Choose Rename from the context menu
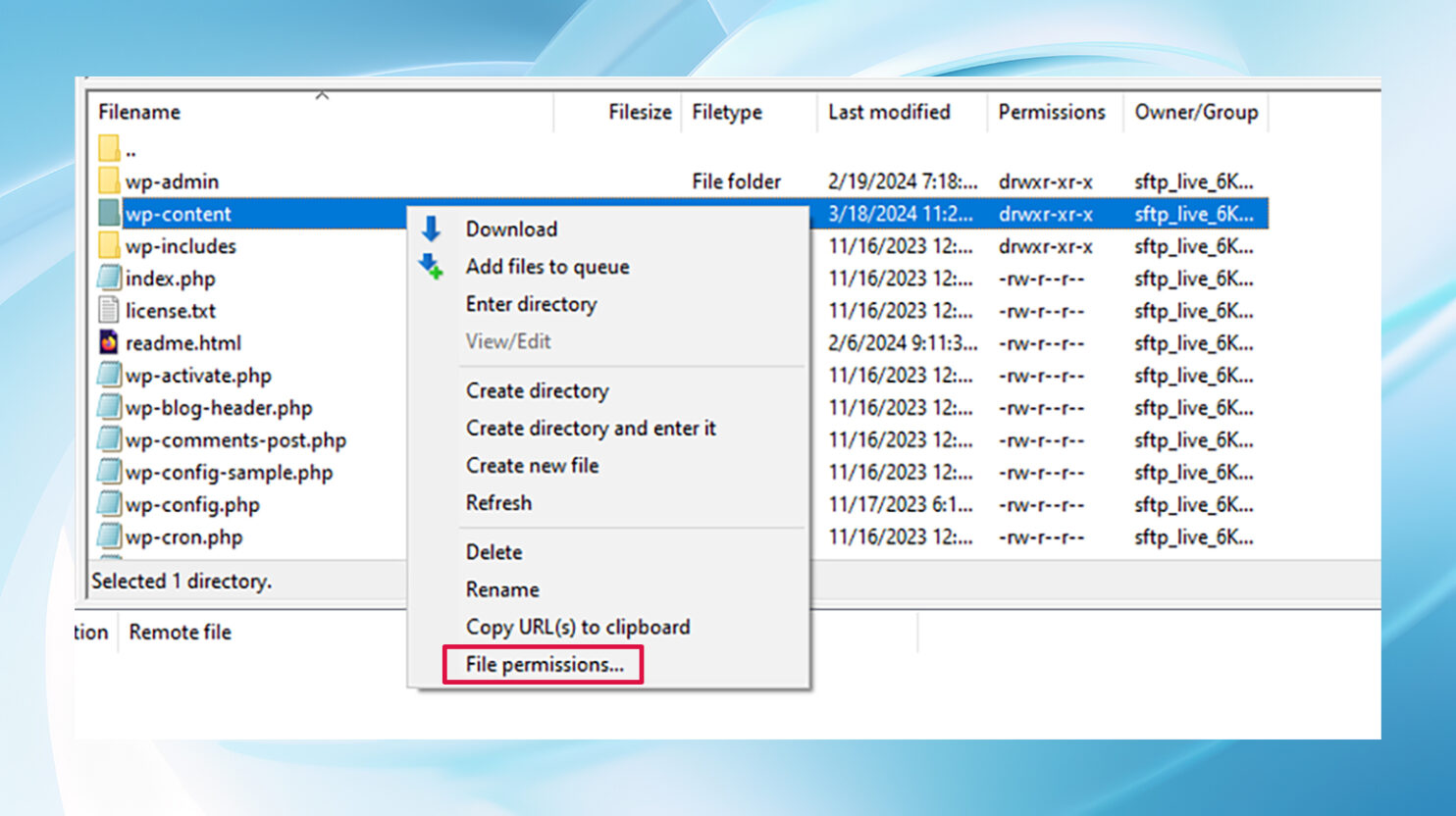This screenshot has width=1456, height=816. (501, 588)
